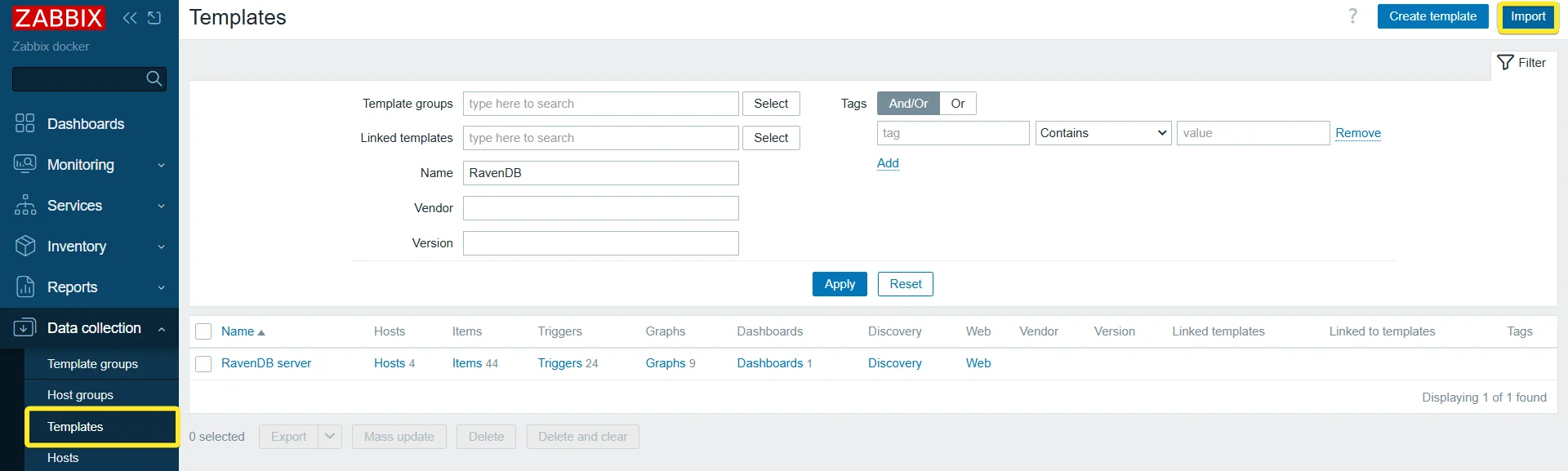Click the Name filter field with RavenDB
The image size is (1568, 471).
(x=601, y=173)
